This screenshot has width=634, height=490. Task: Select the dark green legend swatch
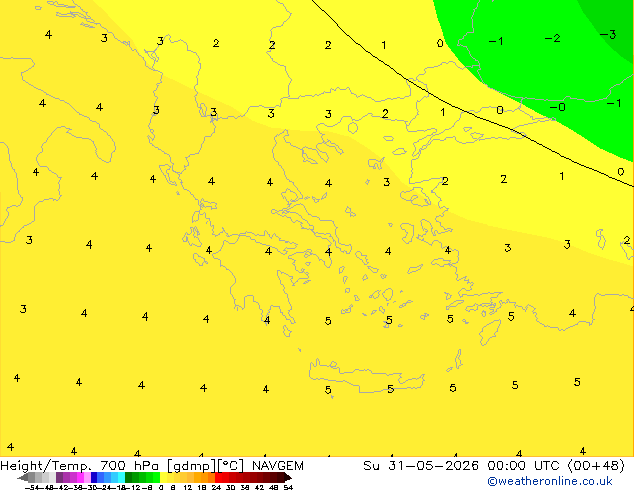pos(129,477)
